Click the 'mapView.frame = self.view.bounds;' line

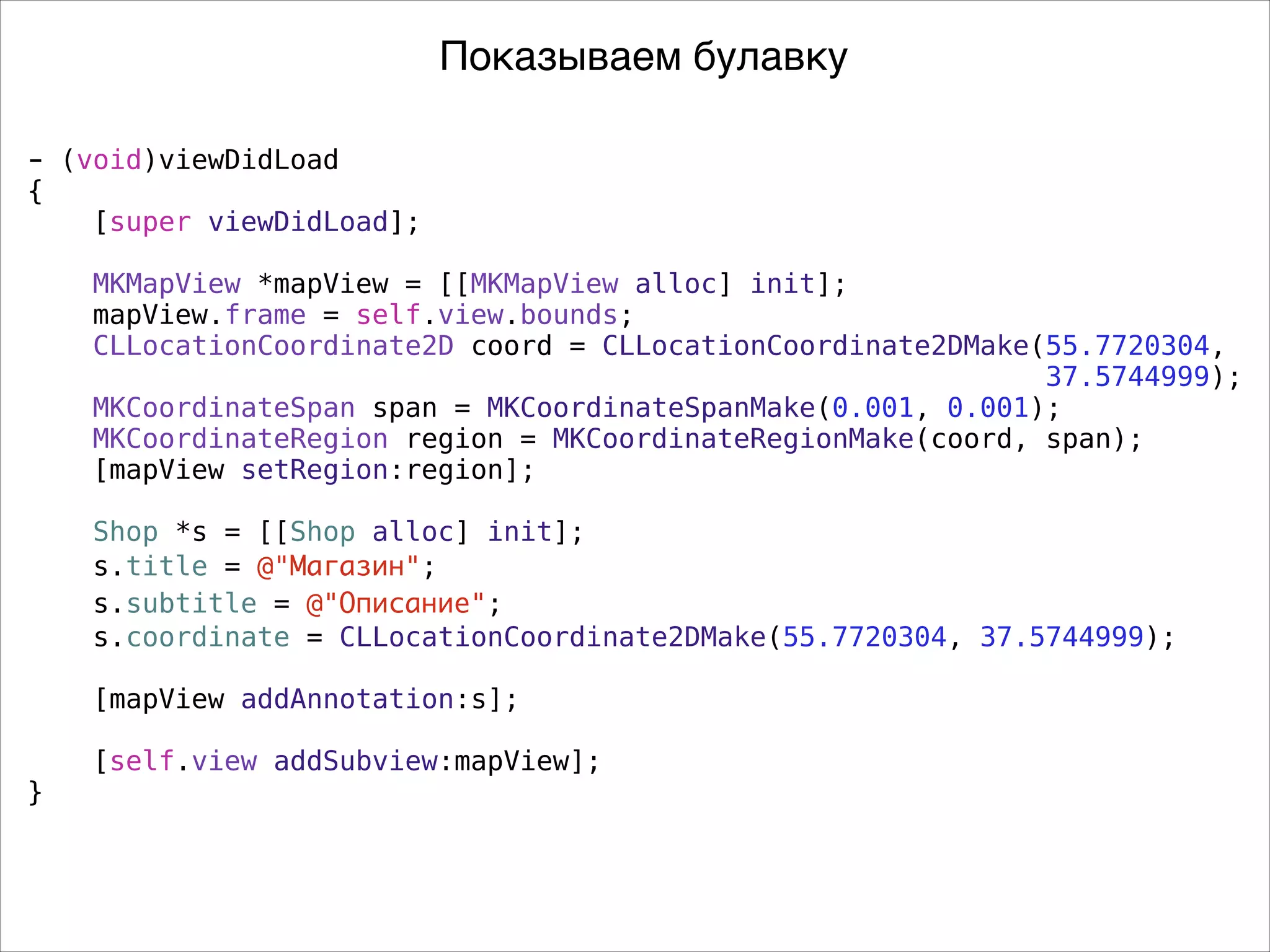pos(363,315)
